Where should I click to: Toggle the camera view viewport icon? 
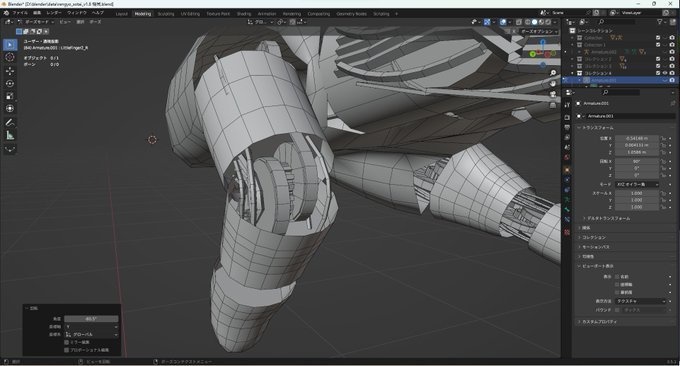553,94
